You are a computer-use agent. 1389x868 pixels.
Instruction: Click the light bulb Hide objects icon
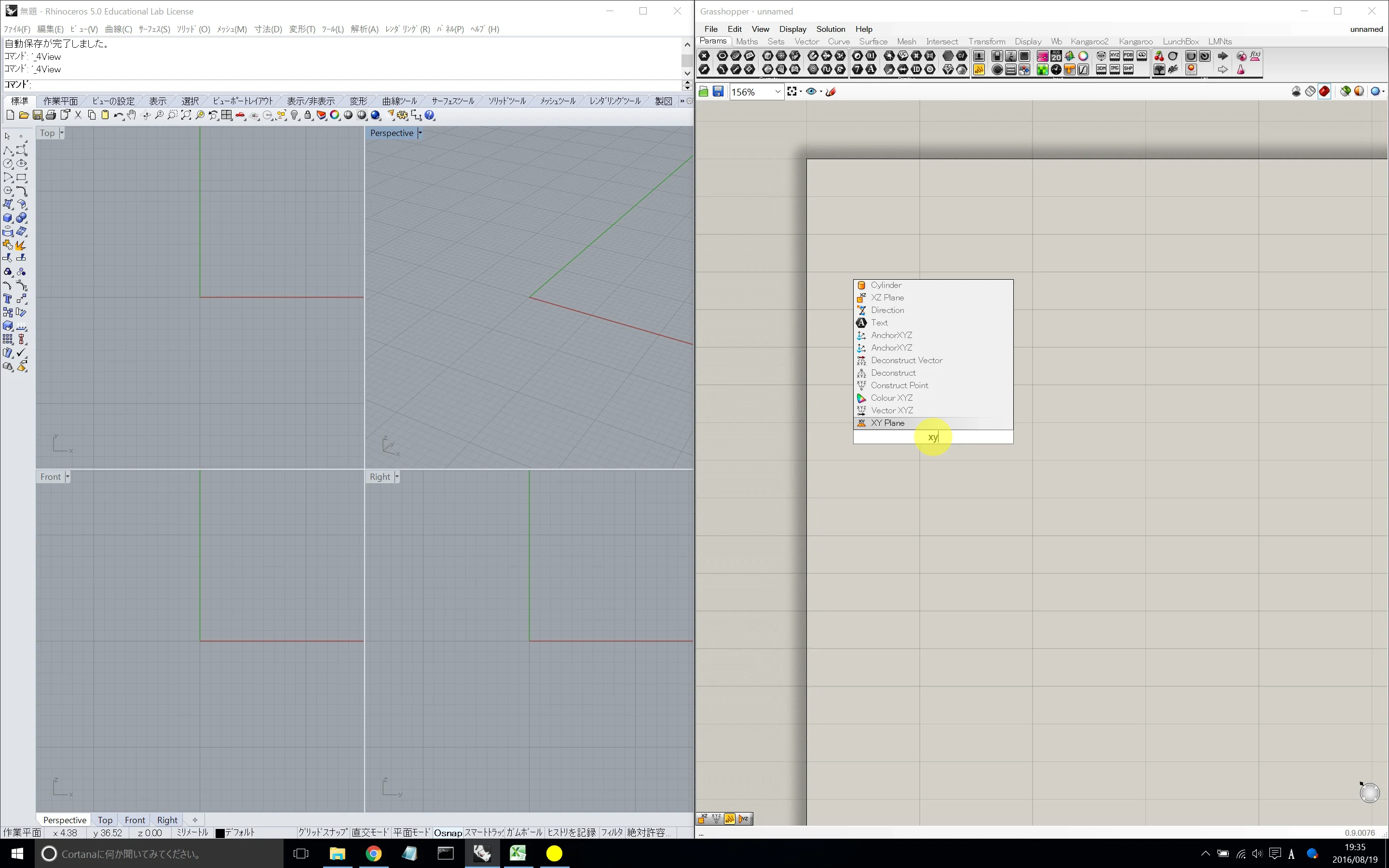point(295,115)
